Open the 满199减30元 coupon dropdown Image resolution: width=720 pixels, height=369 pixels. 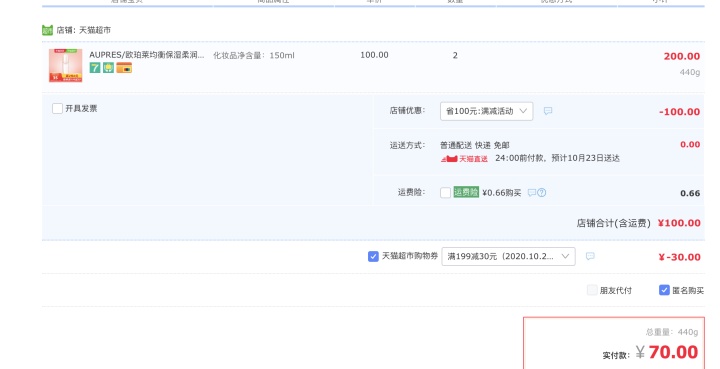point(508,257)
